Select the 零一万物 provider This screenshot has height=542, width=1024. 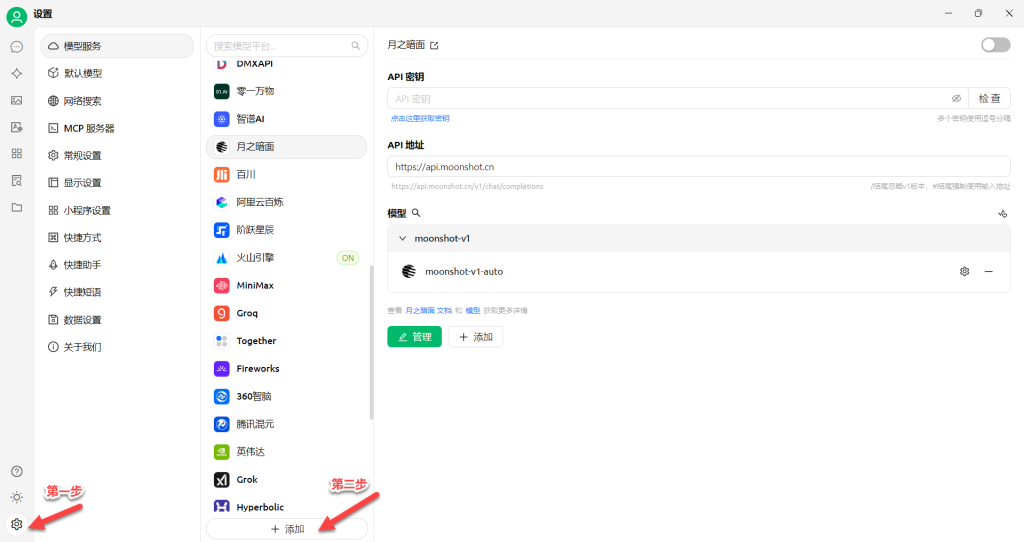(x=286, y=91)
